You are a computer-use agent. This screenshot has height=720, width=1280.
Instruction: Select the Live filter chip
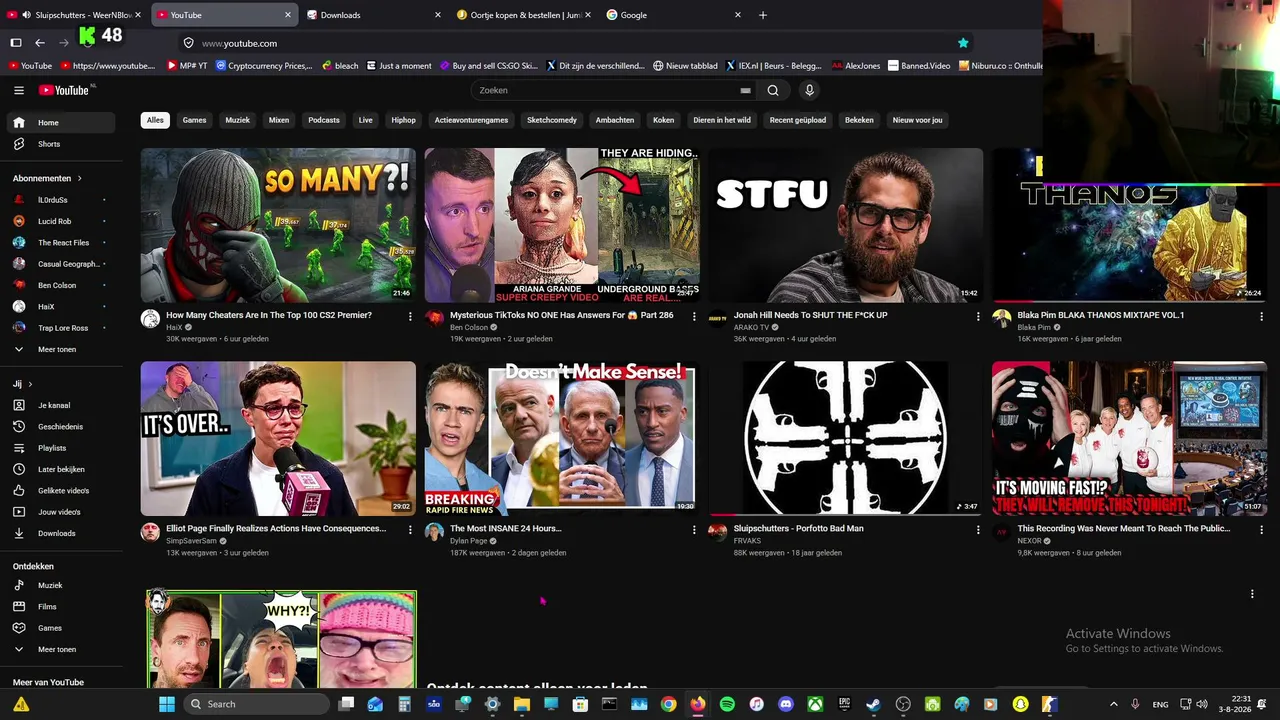(x=365, y=120)
